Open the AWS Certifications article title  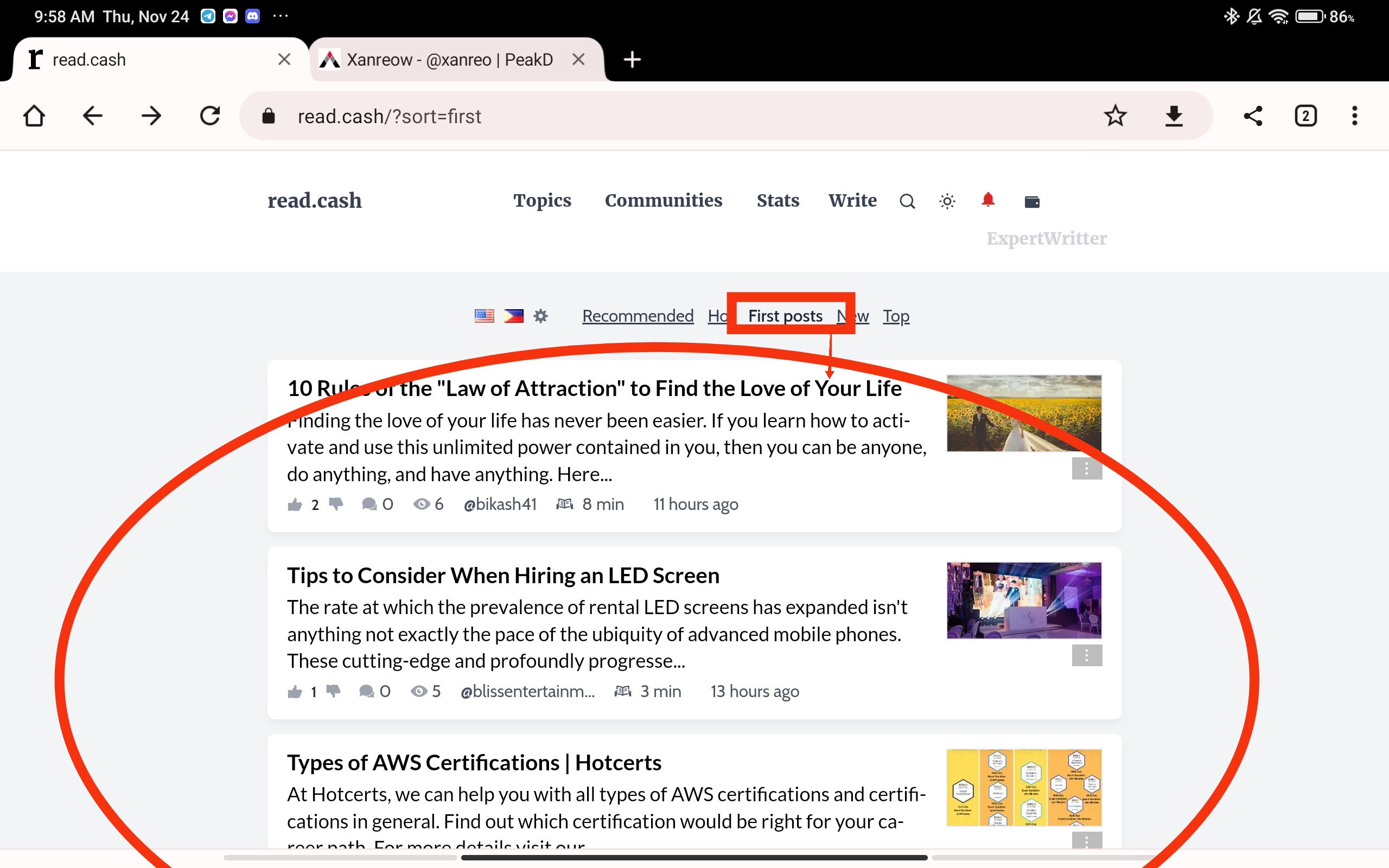[x=474, y=762]
